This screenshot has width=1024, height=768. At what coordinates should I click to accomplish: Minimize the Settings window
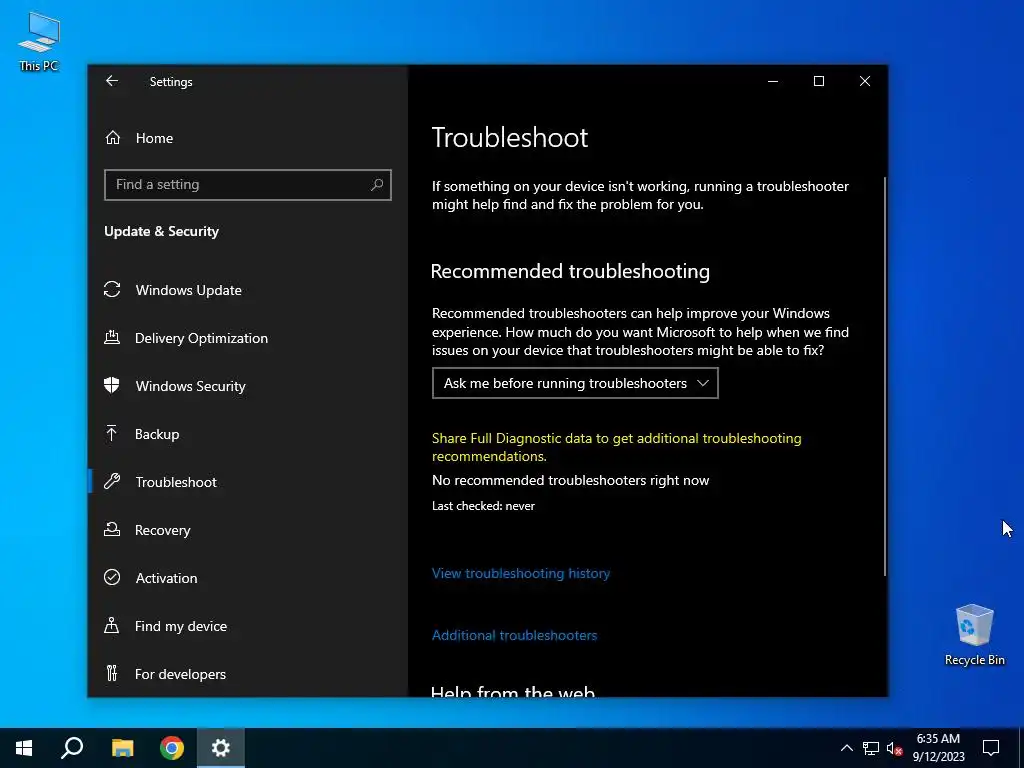click(773, 81)
